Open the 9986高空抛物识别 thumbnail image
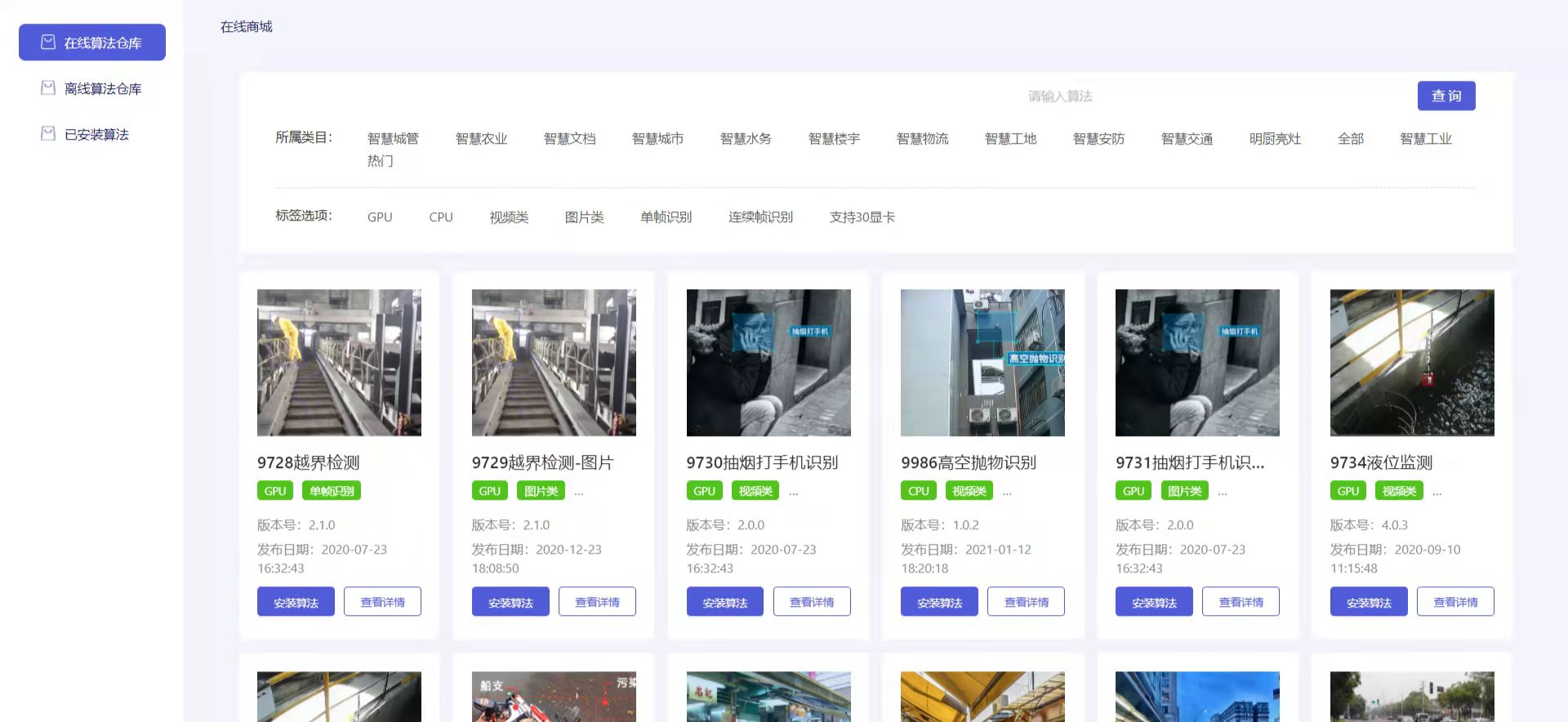The width and height of the screenshot is (1568, 722). (982, 363)
